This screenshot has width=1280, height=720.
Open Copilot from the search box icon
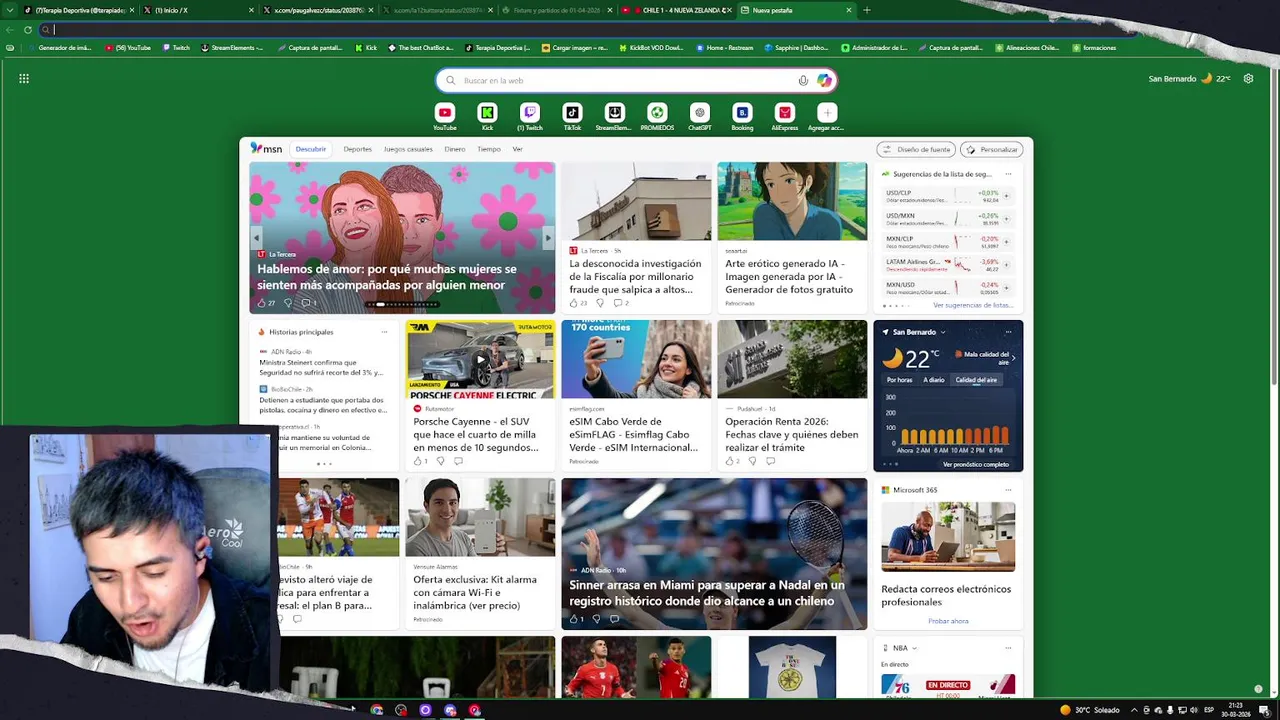[824, 80]
